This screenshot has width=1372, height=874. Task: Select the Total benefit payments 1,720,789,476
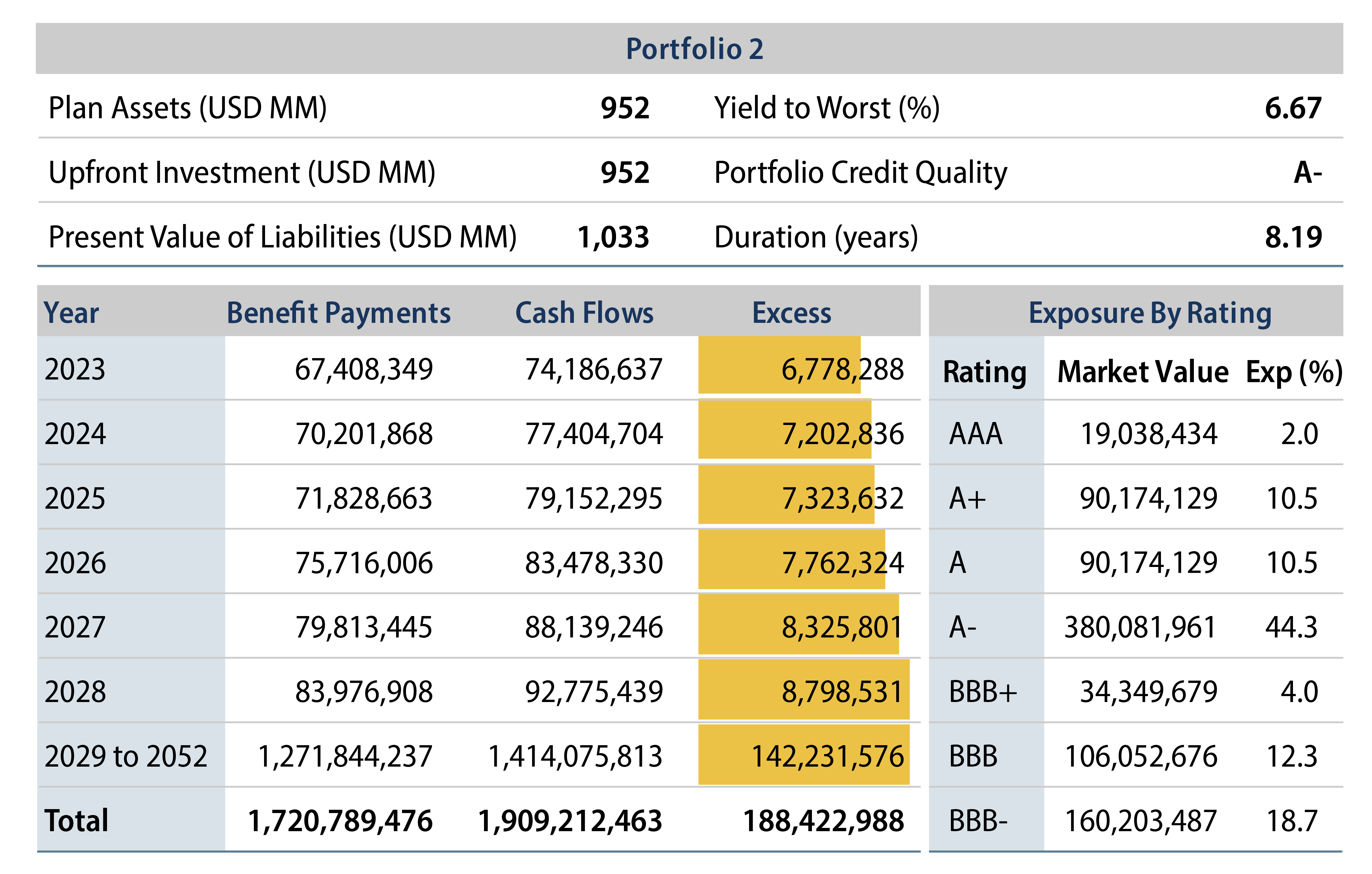pos(340,821)
